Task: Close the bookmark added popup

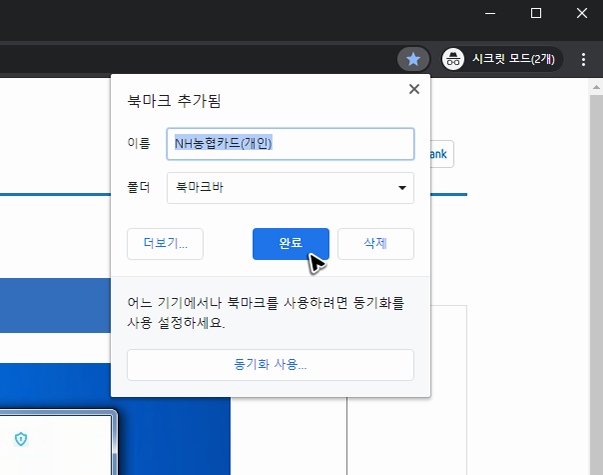Action: click(x=414, y=89)
